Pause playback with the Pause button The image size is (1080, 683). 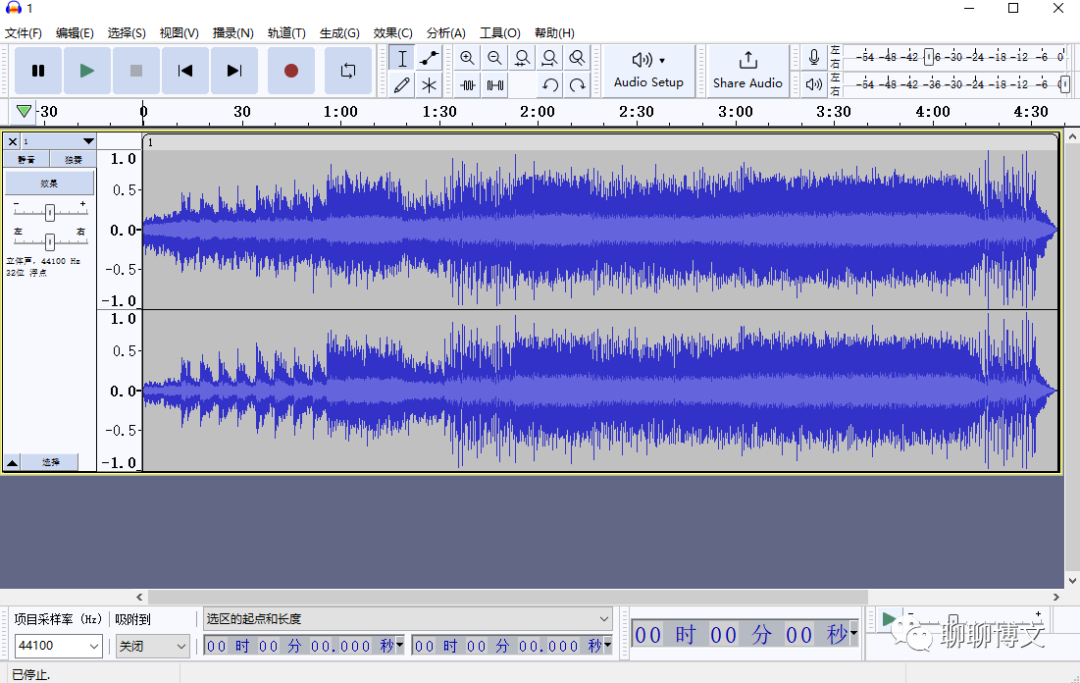38,70
